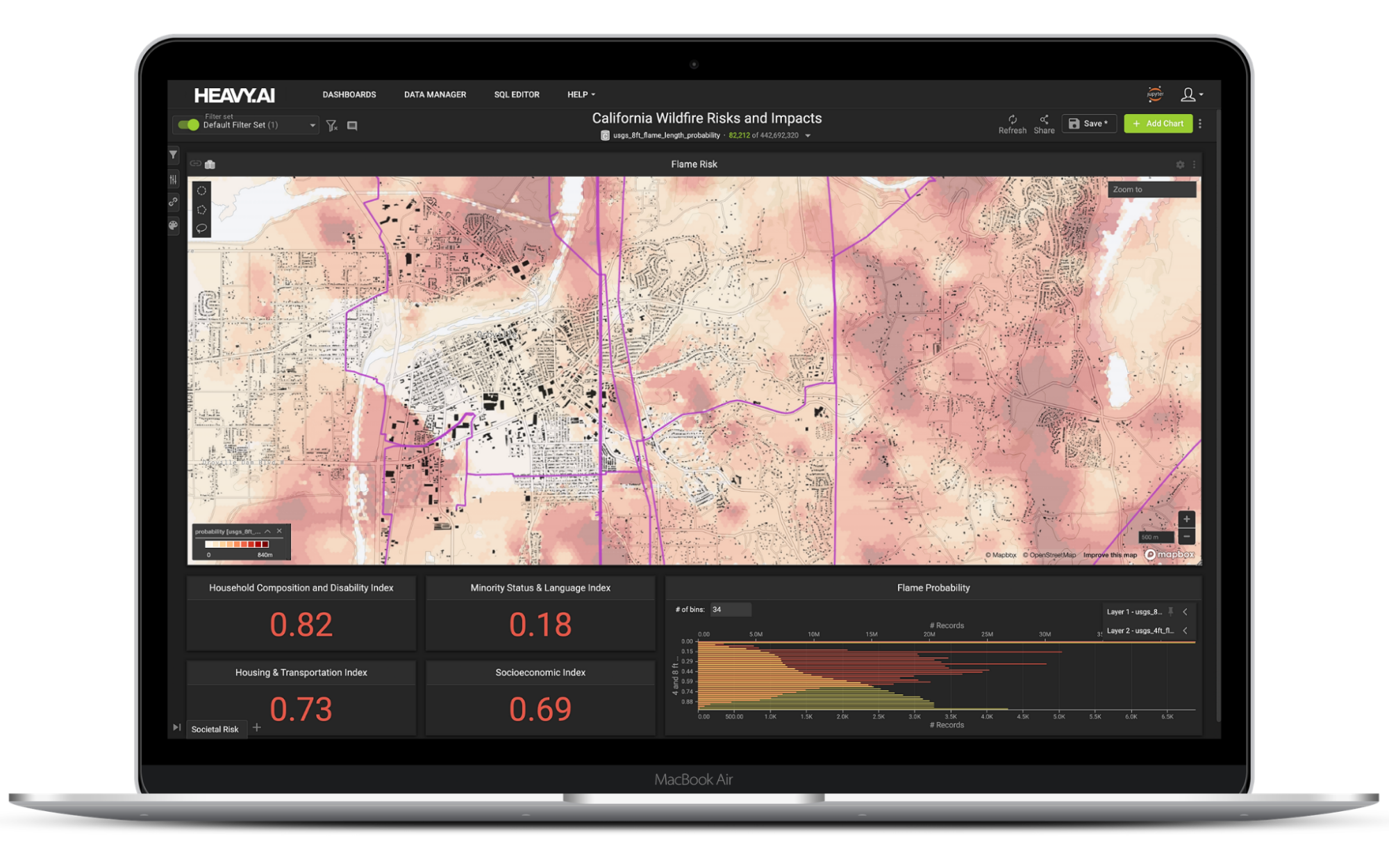
Task: Switch to the Societal Risk tab
Action: pyautogui.click(x=215, y=729)
